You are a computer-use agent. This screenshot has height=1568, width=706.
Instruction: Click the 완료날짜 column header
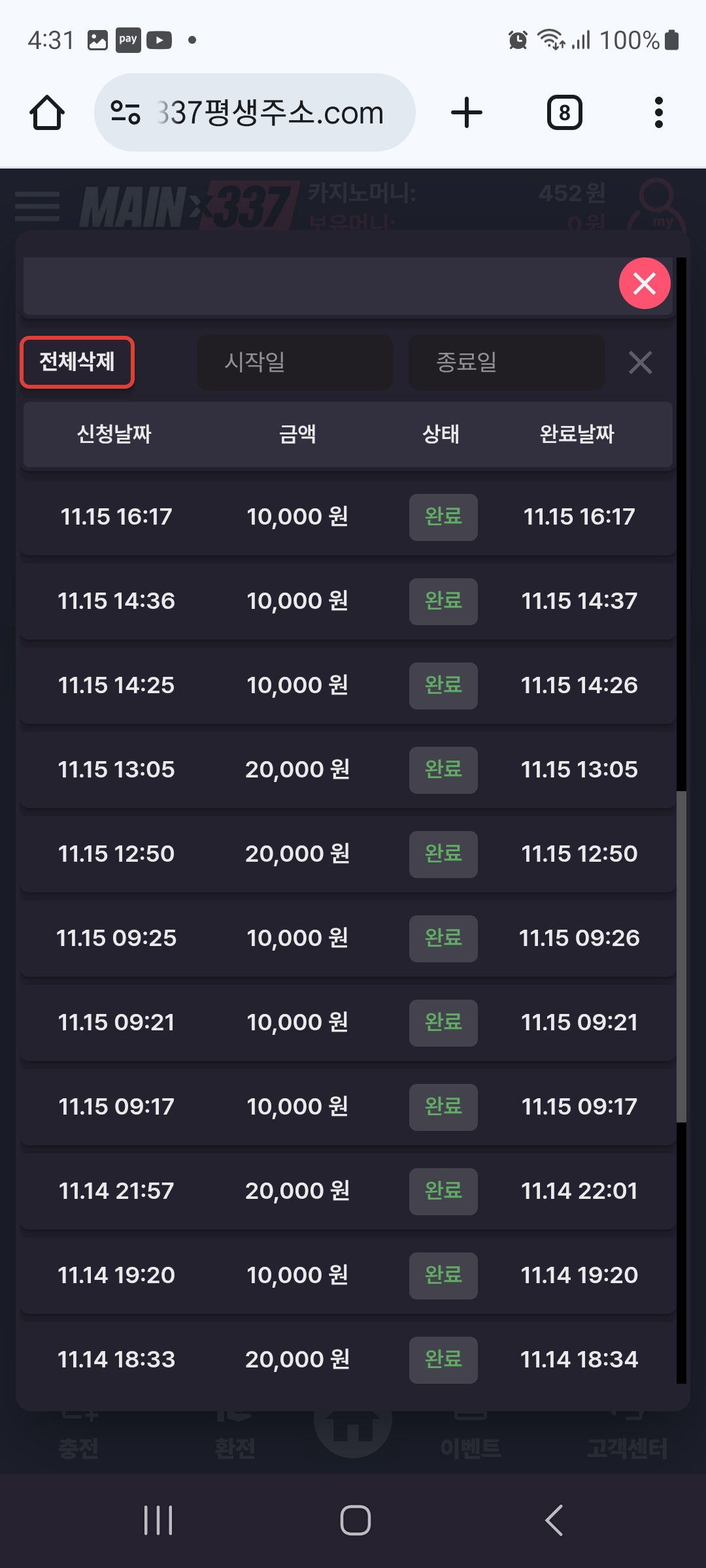(577, 434)
